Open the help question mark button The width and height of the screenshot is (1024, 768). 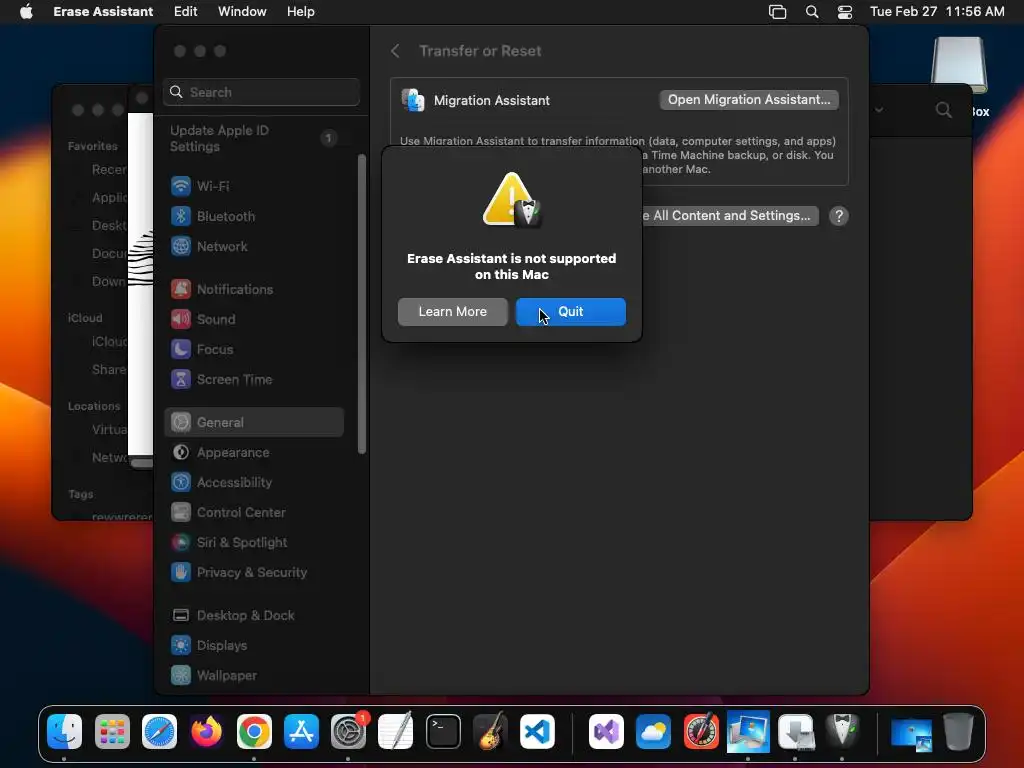(x=839, y=216)
